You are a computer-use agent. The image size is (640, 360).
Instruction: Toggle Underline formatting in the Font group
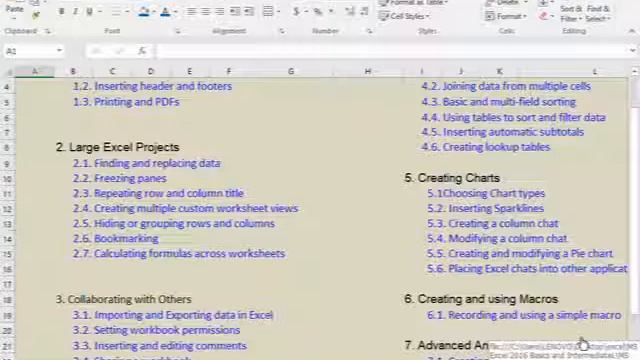click(x=89, y=11)
